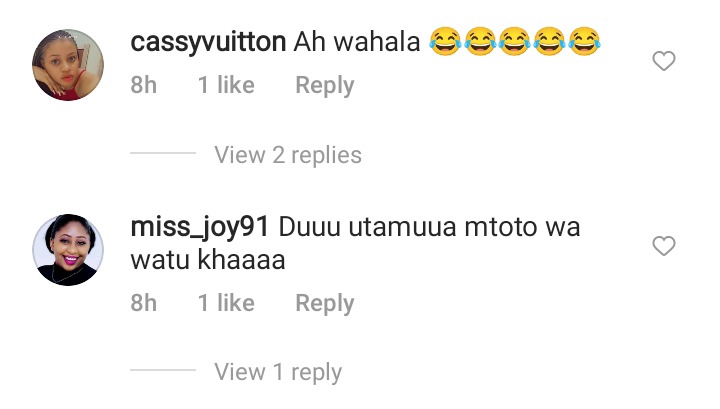Expand View 1 reply under miss_joy91

[x=278, y=371]
